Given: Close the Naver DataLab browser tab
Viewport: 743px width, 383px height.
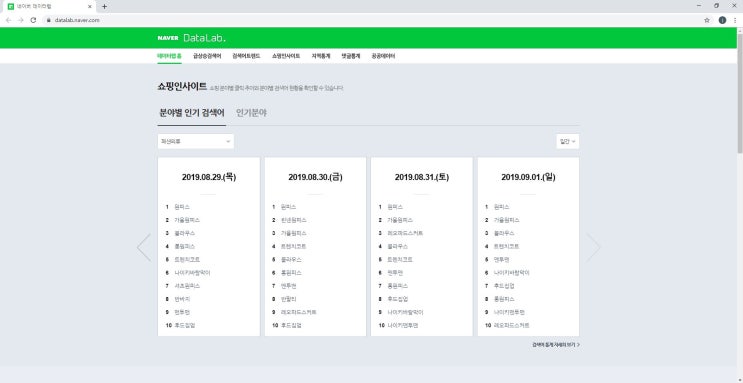Looking at the screenshot, I should [x=90, y=7].
